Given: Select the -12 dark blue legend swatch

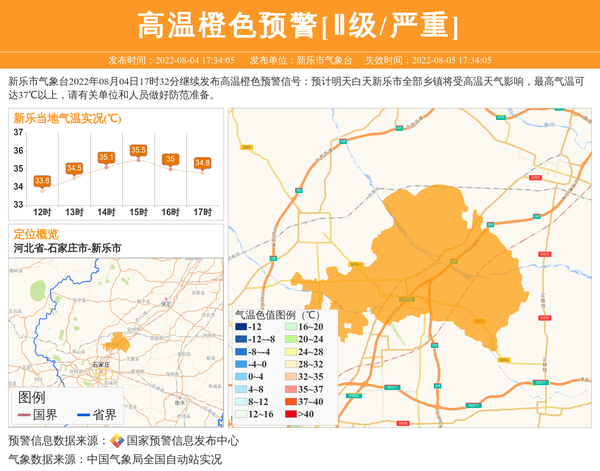Looking at the screenshot, I should tap(241, 327).
